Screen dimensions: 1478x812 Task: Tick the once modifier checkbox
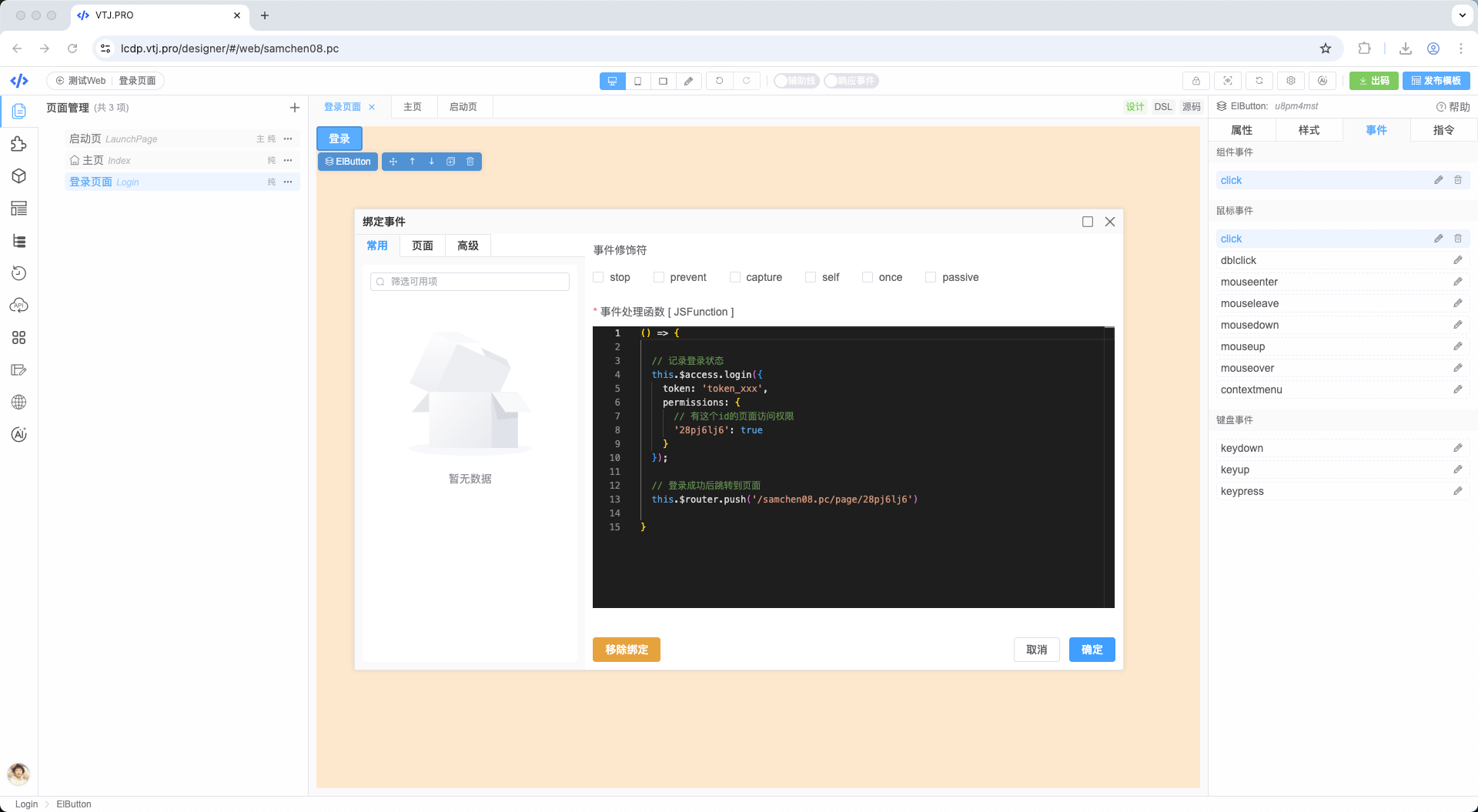pyautogui.click(x=867, y=277)
